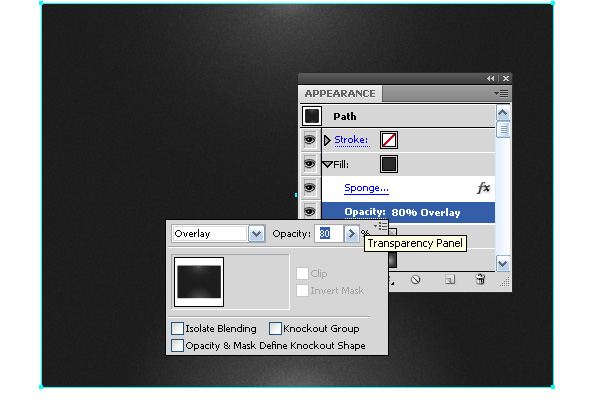Click the blending mode dropdown arrow
The image size is (600, 408).
[x=256, y=233]
